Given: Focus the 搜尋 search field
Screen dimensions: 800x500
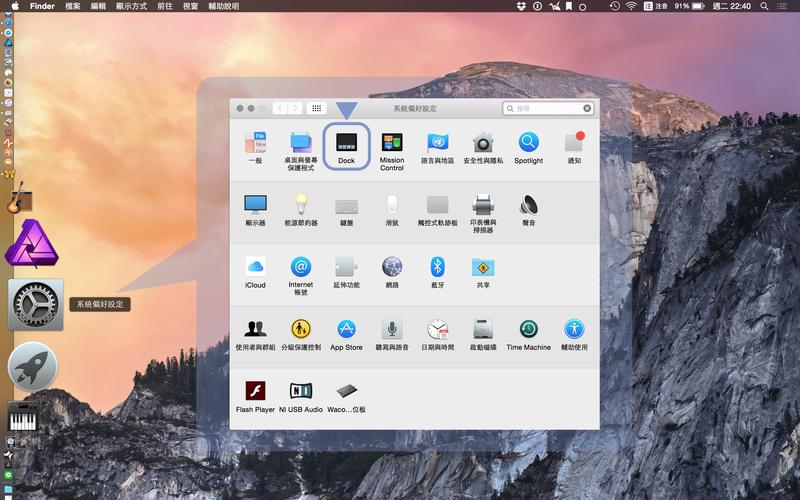Looking at the screenshot, I should (547, 108).
